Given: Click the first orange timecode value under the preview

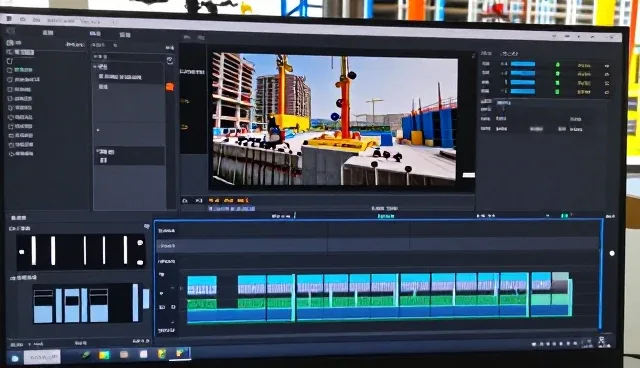Looking at the screenshot, I should (214, 200).
